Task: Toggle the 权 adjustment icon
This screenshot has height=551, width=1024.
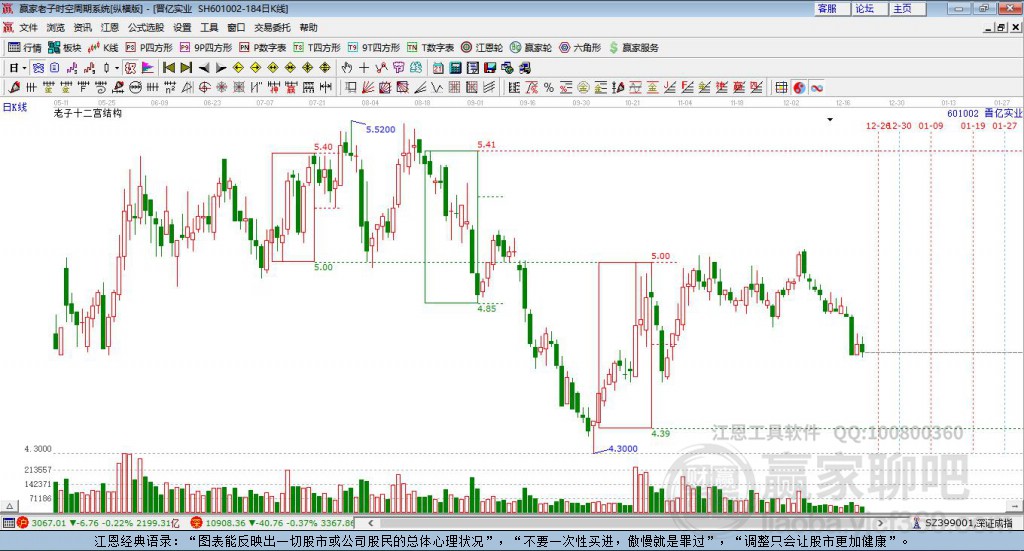Action: click(131, 68)
